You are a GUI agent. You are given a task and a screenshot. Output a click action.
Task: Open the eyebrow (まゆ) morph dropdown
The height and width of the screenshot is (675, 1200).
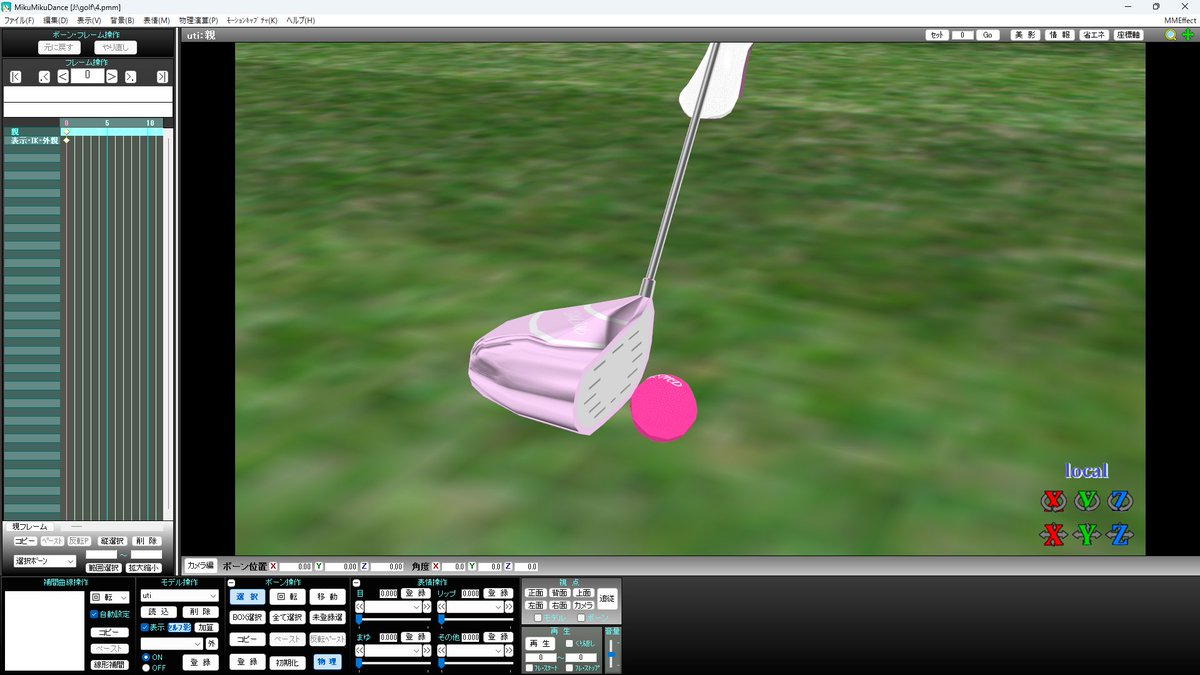(x=393, y=651)
